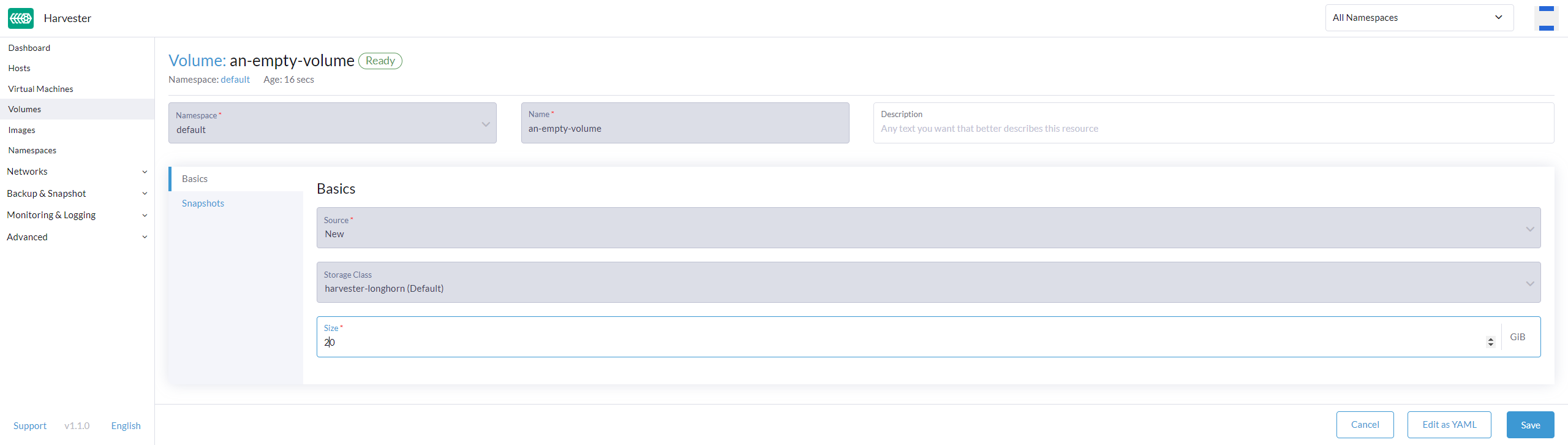The height and width of the screenshot is (445, 1568).
Task: Cancel the volume edit
Action: click(x=1365, y=425)
